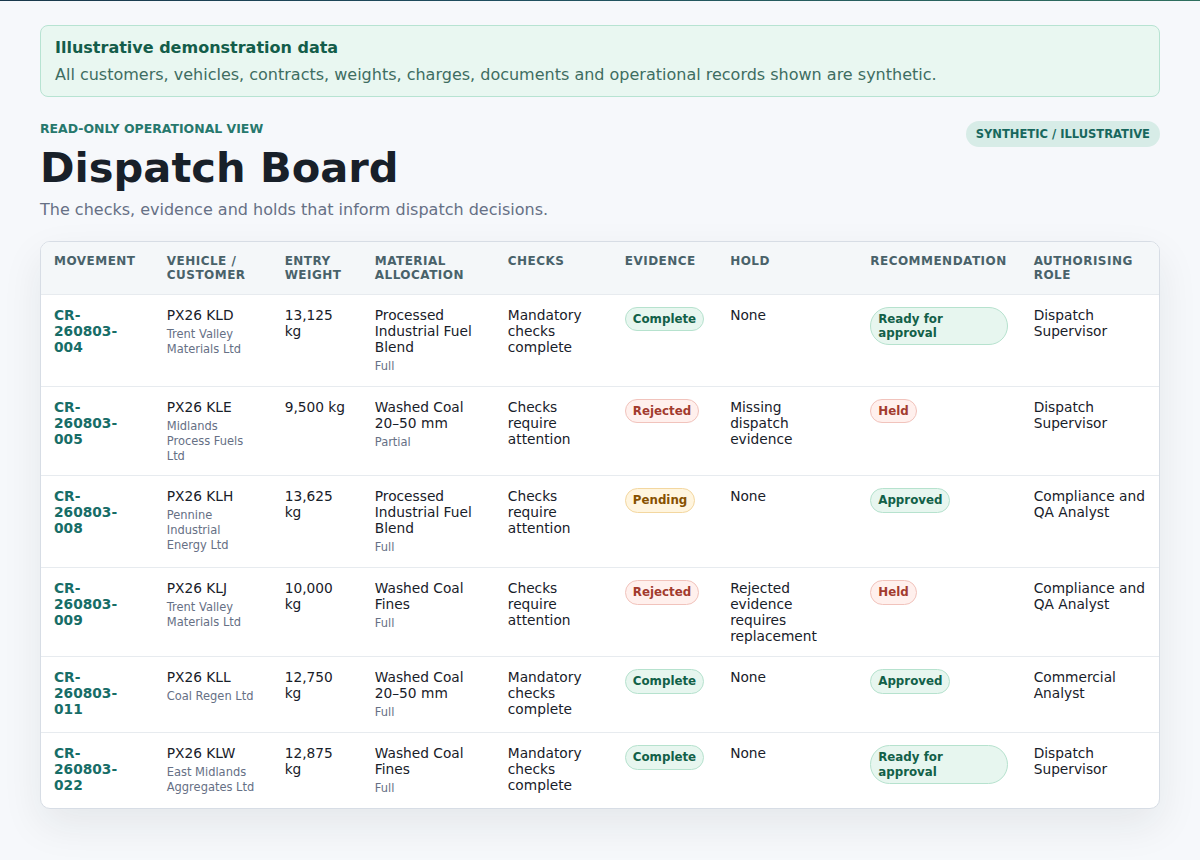Click Ready for approval badge for PX26 KLD
Screen dimensions: 1200x860
938,326
